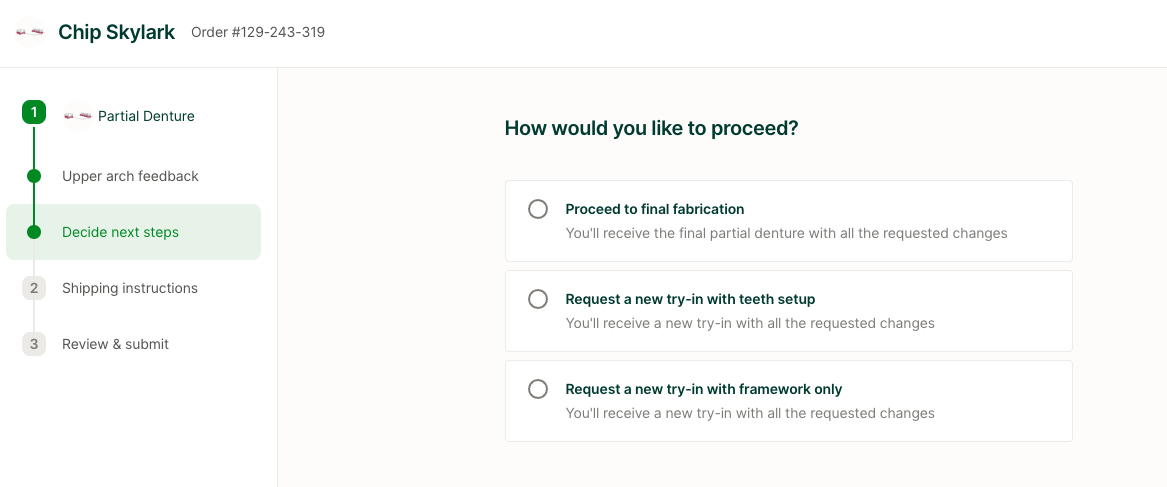Go to Upper arch feedback step
Screen dimensions: 1167x487
click(x=130, y=176)
